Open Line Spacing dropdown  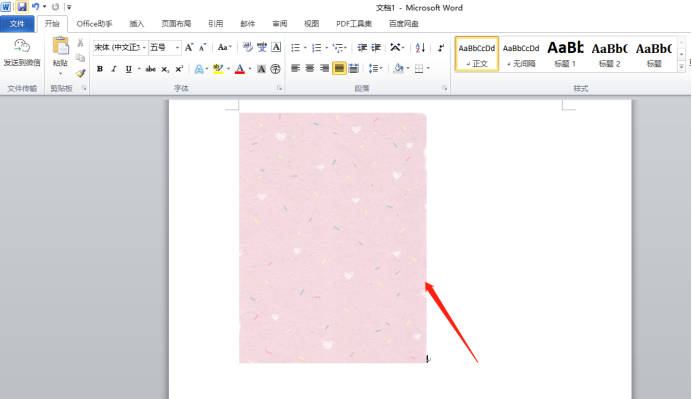[x=376, y=68]
